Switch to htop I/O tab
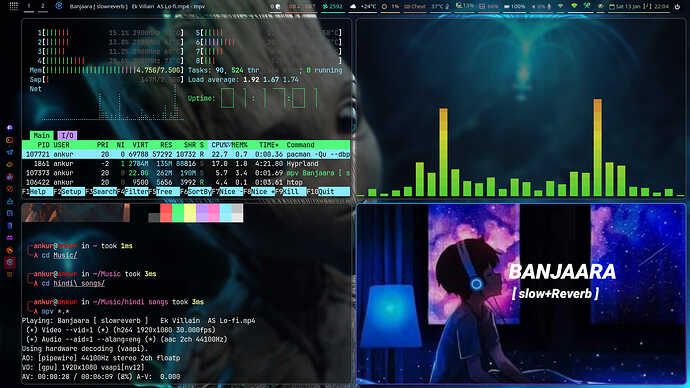690x388 pixels. 67,135
